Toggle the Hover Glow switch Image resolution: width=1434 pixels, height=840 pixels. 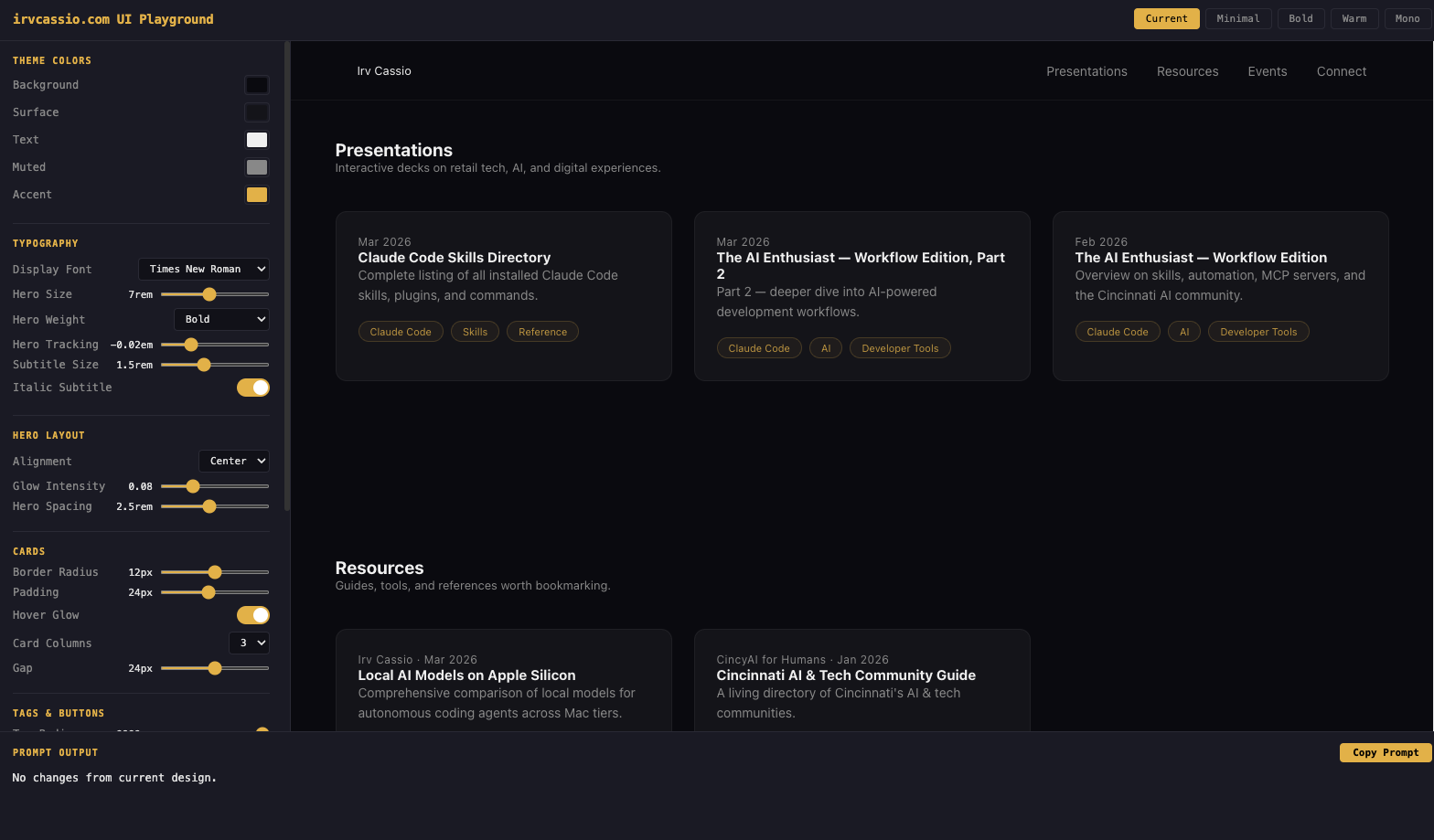(253, 615)
